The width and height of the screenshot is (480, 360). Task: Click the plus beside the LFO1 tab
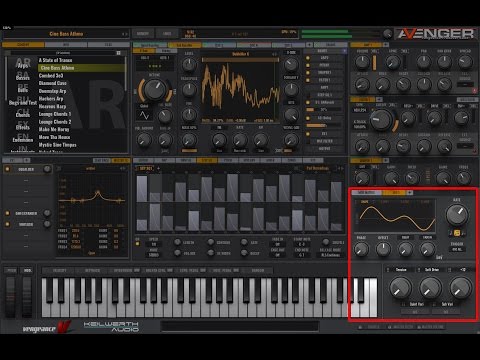coord(410,192)
